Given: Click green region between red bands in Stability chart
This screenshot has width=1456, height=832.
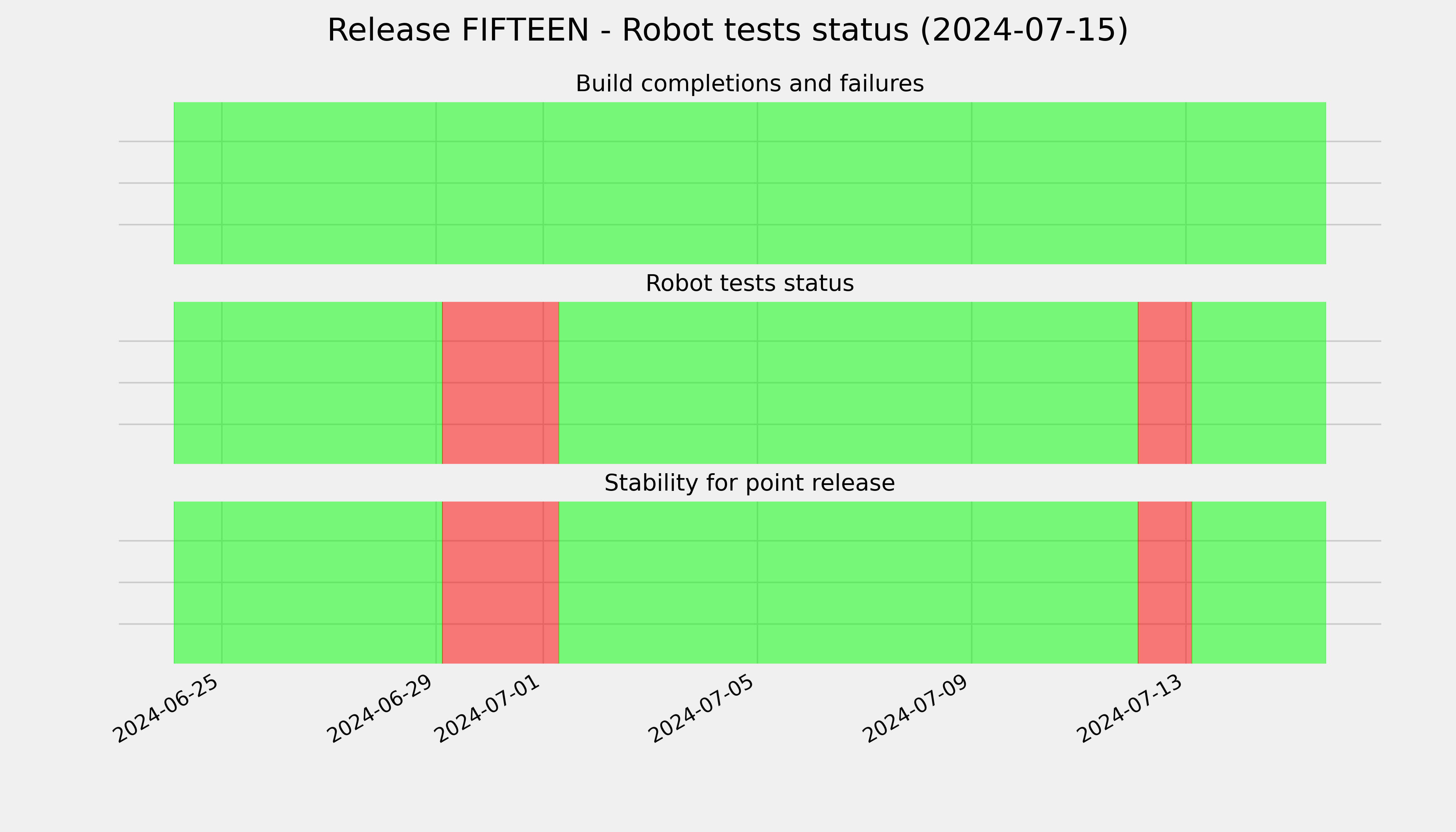Looking at the screenshot, I should click(848, 582).
